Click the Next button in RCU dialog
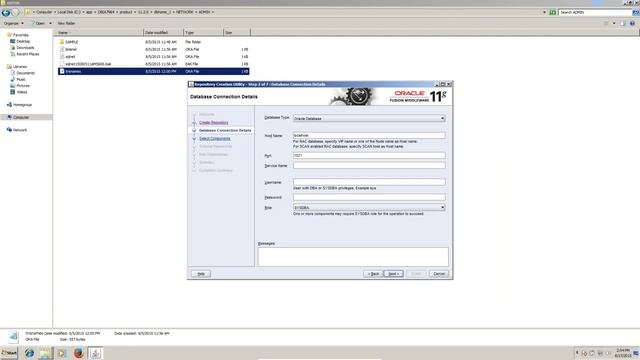 (393, 273)
